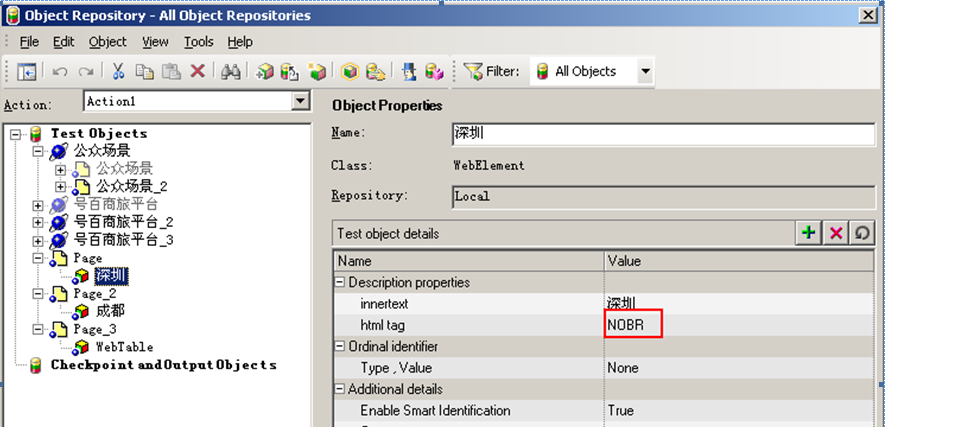Click the Repository field showing Local

point(663,197)
